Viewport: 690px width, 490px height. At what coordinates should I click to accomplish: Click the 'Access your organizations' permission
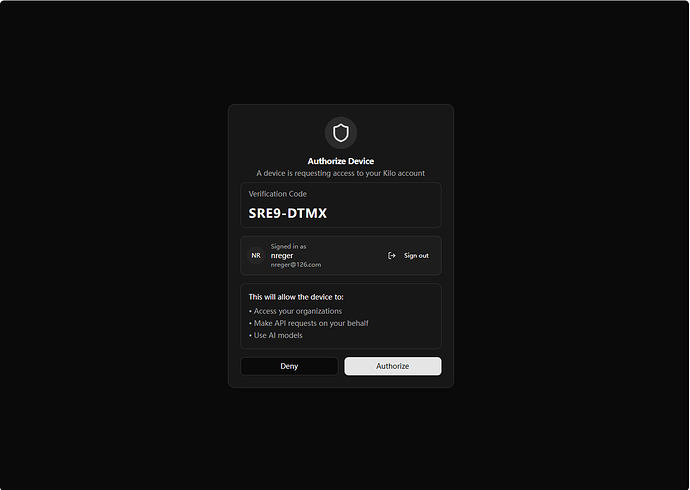click(295, 311)
